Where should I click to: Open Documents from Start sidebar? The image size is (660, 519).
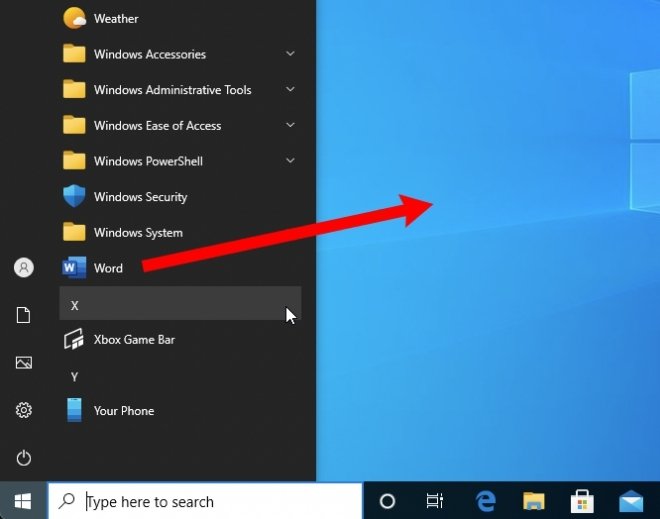[24, 315]
